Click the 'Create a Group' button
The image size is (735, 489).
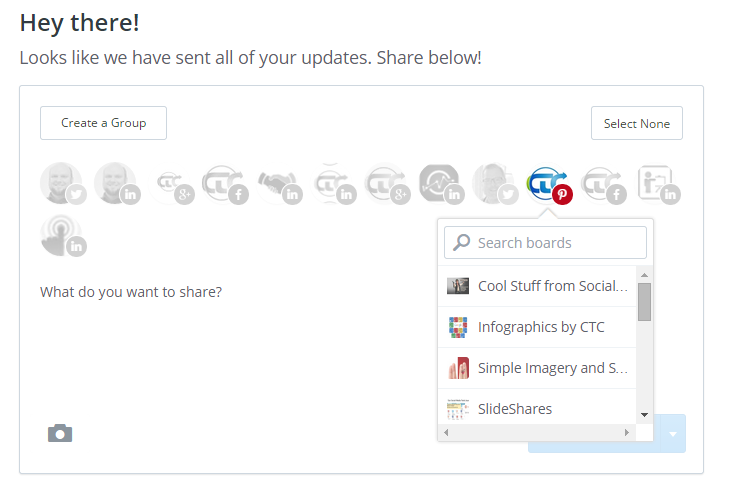point(103,123)
